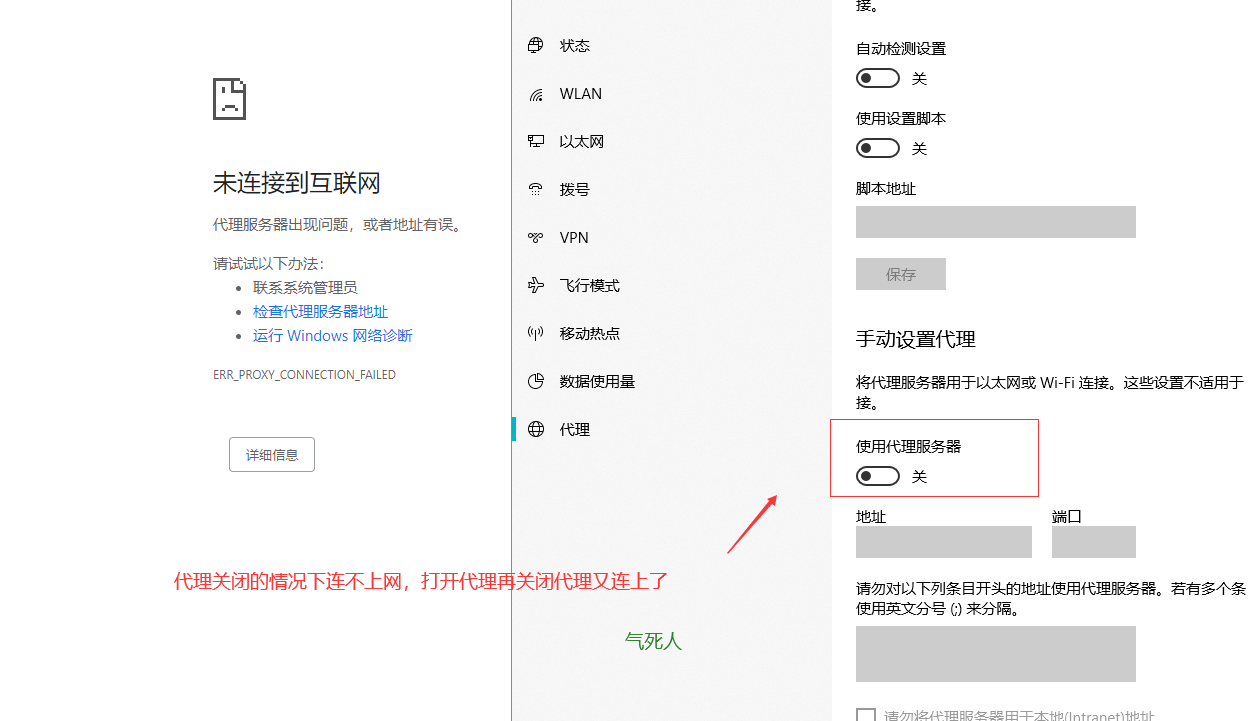
Task: Click the 脚本地址 input field
Action: [995, 222]
